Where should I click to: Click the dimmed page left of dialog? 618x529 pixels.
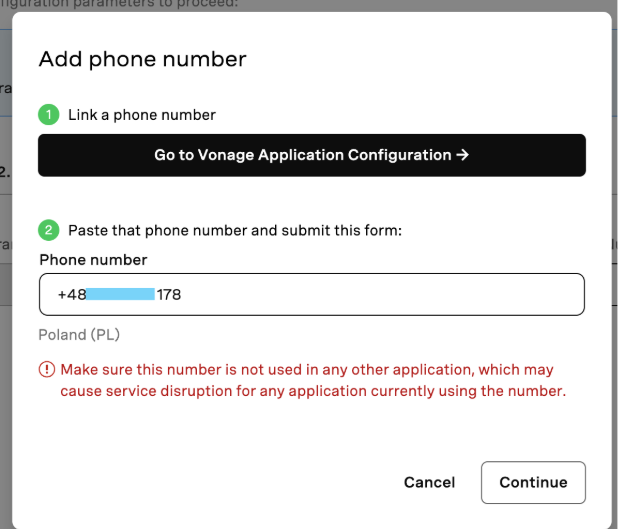[x=6, y=355]
